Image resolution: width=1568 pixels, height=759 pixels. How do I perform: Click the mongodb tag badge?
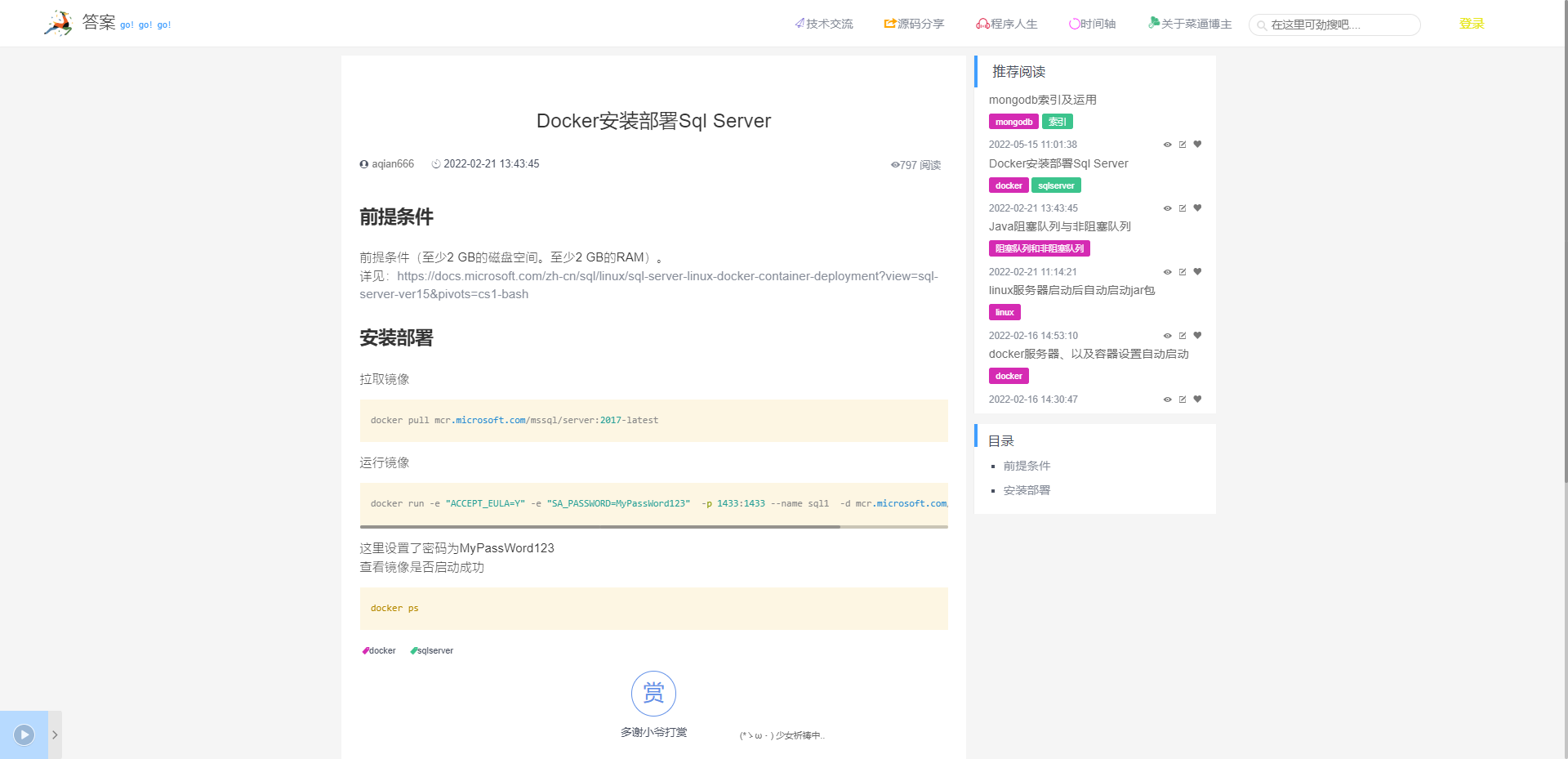[1013, 122]
